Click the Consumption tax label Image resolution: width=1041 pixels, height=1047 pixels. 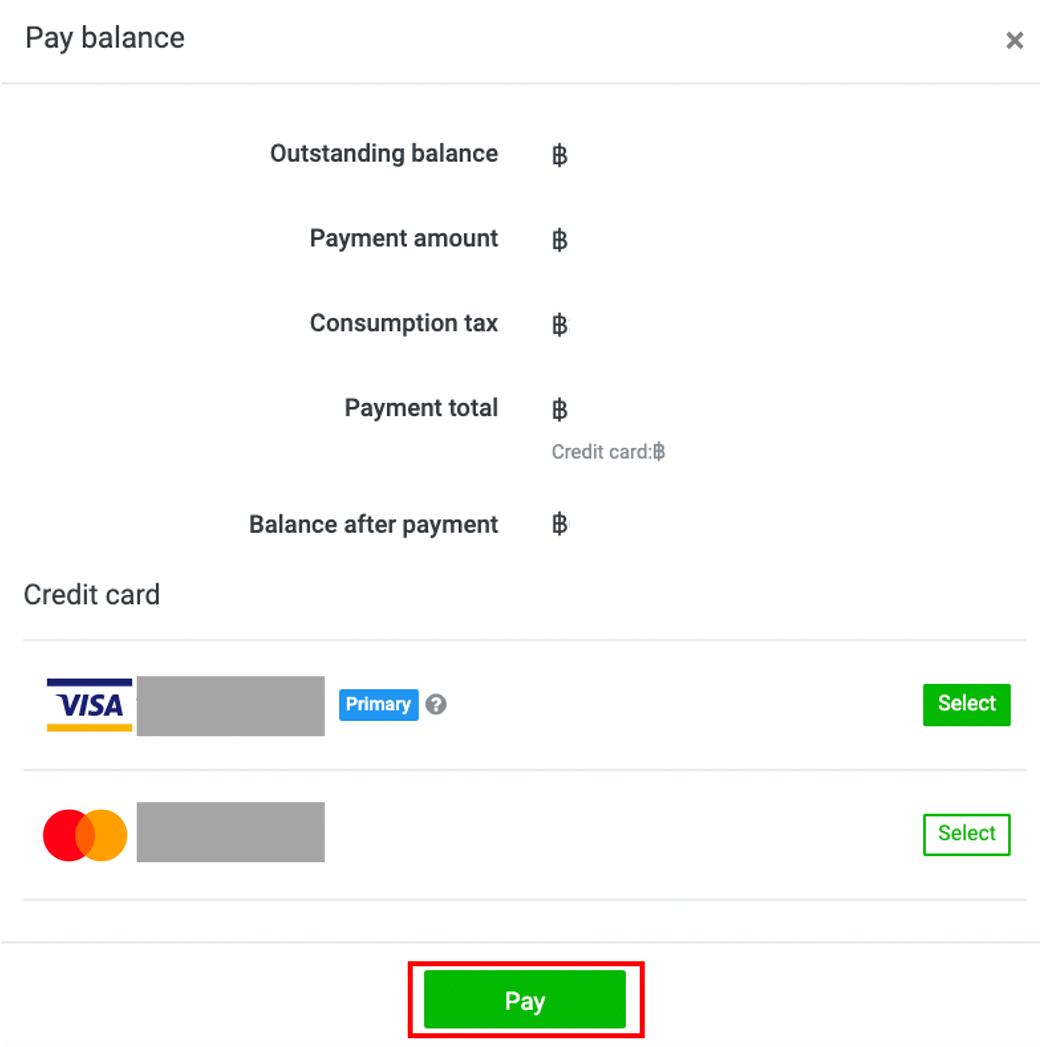[x=404, y=323]
